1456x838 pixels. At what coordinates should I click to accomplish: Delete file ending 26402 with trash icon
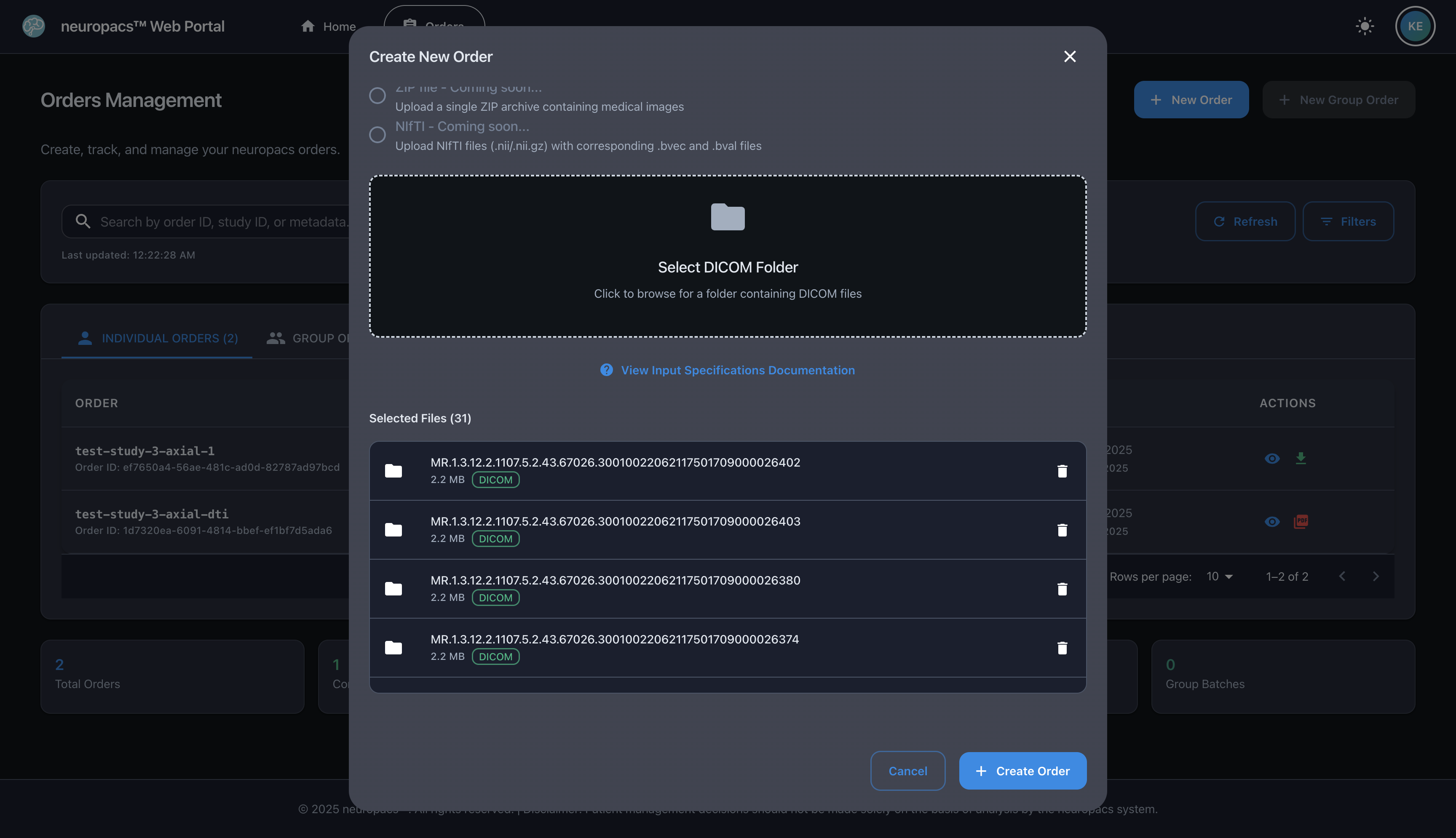[1062, 471]
